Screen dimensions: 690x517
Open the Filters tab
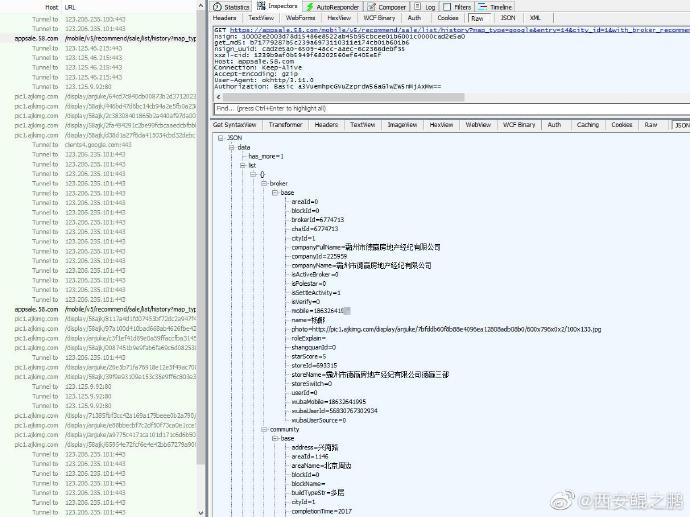pyautogui.click(x=457, y=7)
